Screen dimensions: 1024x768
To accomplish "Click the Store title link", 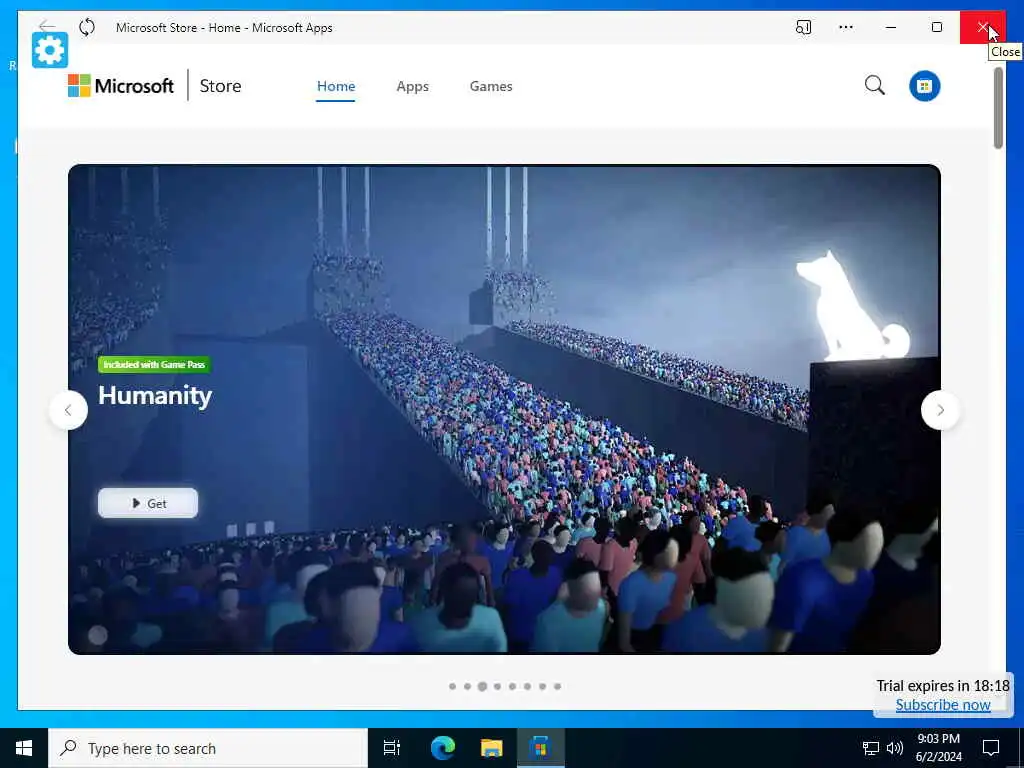I will [x=220, y=86].
